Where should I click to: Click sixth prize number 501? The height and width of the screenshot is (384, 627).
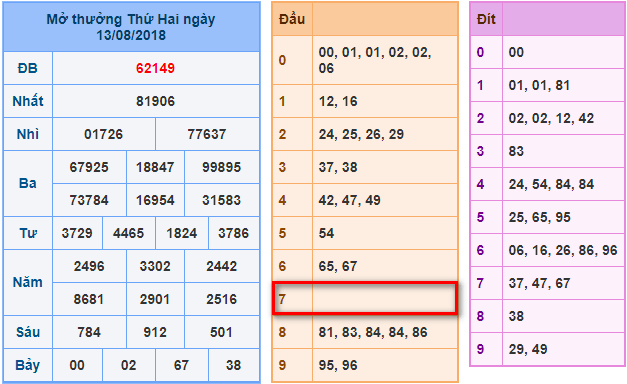pyautogui.click(x=221, y=332)
